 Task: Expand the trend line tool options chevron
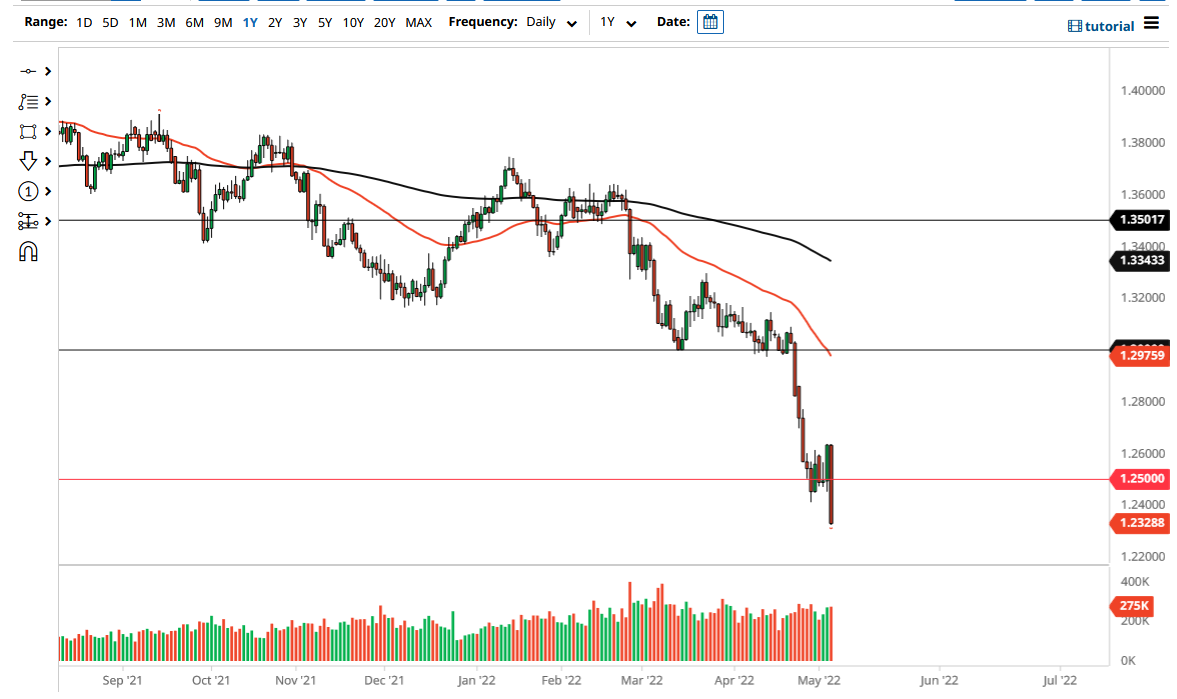coord(46,71)
